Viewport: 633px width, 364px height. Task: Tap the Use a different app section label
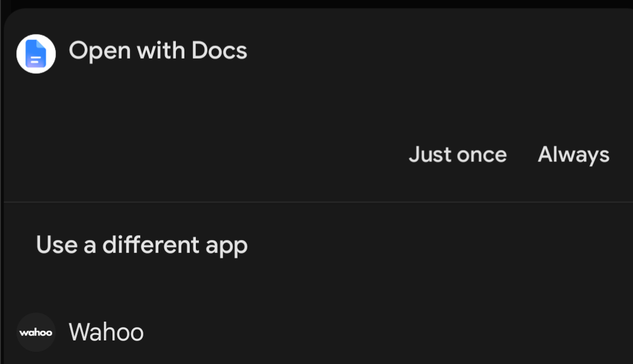click(x=142, y=245)
